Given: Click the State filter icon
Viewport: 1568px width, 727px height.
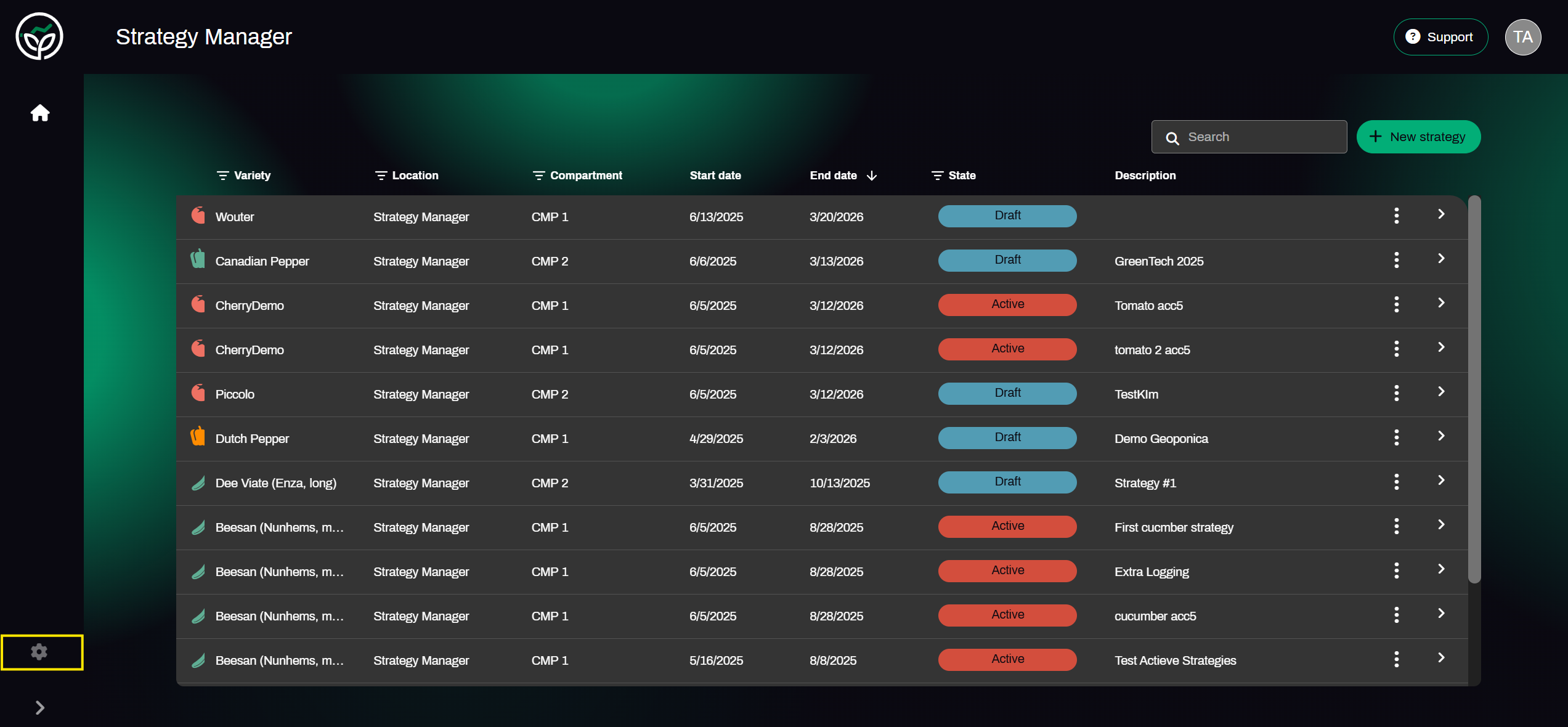Looking at the screenshot, I should click(x=937, y=176).
